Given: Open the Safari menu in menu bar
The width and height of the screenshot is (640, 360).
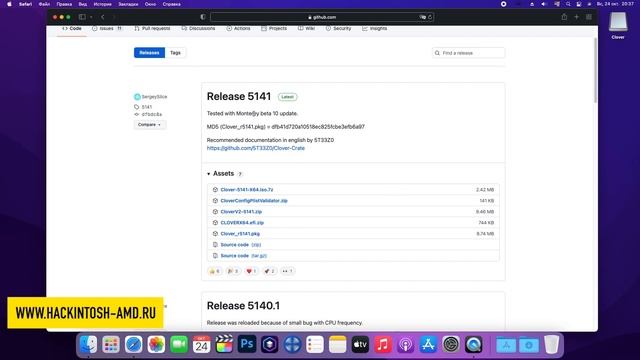Looking at the screenshot, I should [x=25, y=4].
